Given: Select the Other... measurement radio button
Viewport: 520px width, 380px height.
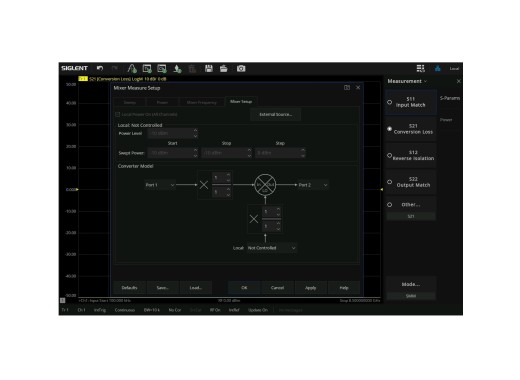Looking at the screenshot, I should (389, 205).
